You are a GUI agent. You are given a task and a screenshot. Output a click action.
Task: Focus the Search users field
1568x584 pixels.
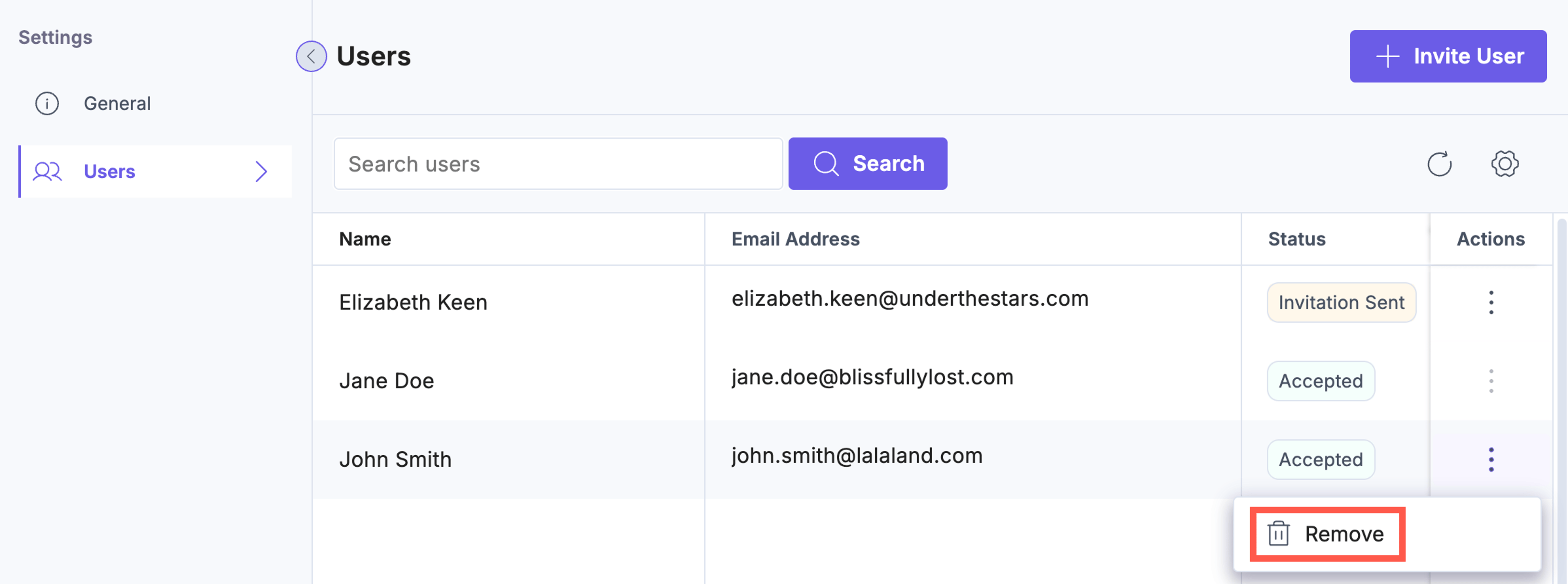tap(558, 164)
